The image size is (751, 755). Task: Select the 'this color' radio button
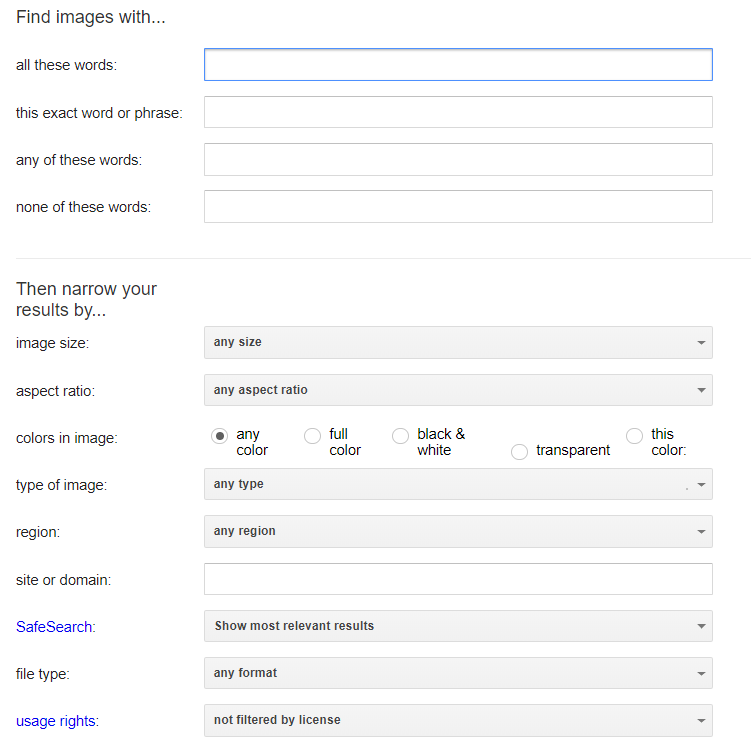634,436
